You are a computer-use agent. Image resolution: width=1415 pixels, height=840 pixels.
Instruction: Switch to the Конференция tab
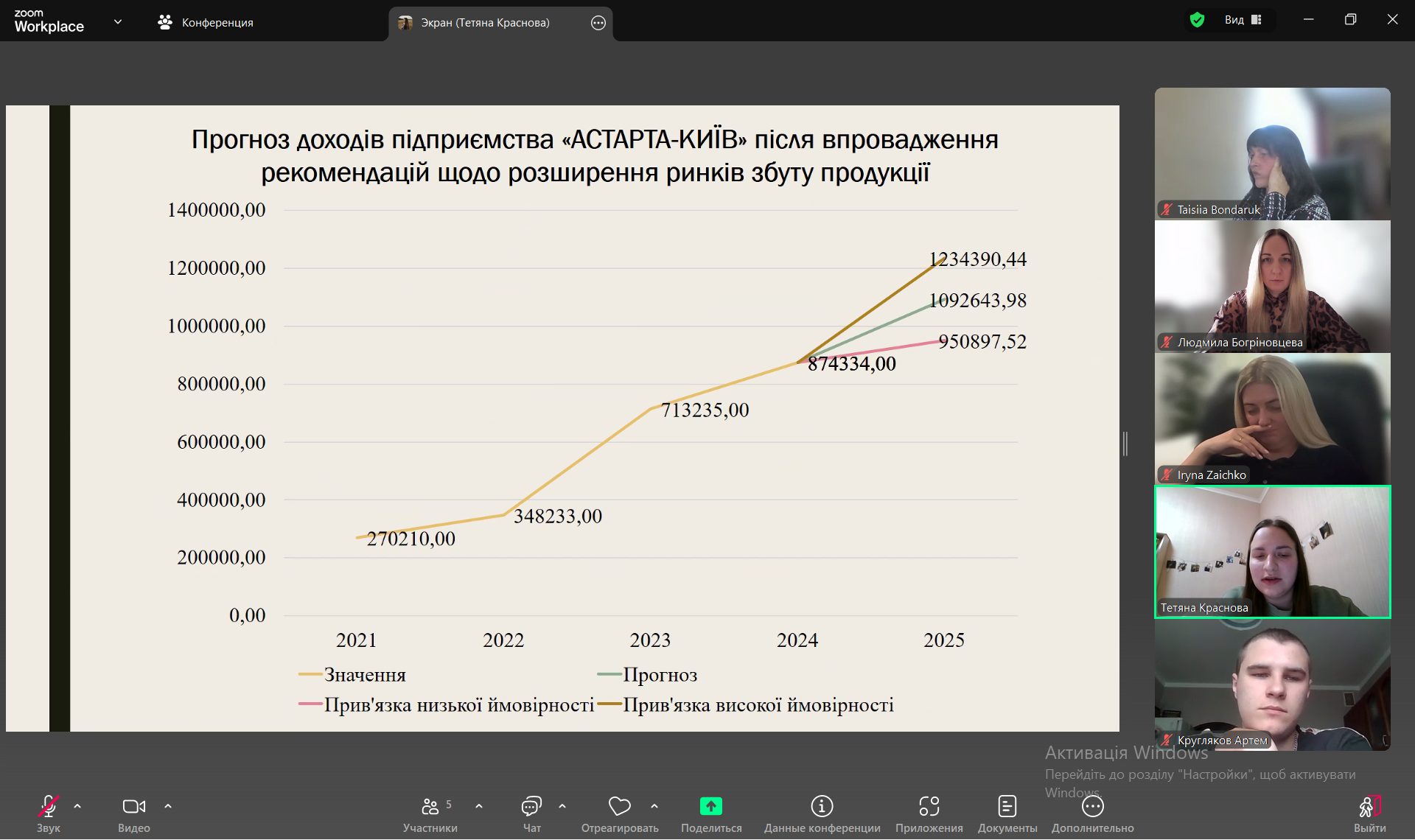(206, 23)
